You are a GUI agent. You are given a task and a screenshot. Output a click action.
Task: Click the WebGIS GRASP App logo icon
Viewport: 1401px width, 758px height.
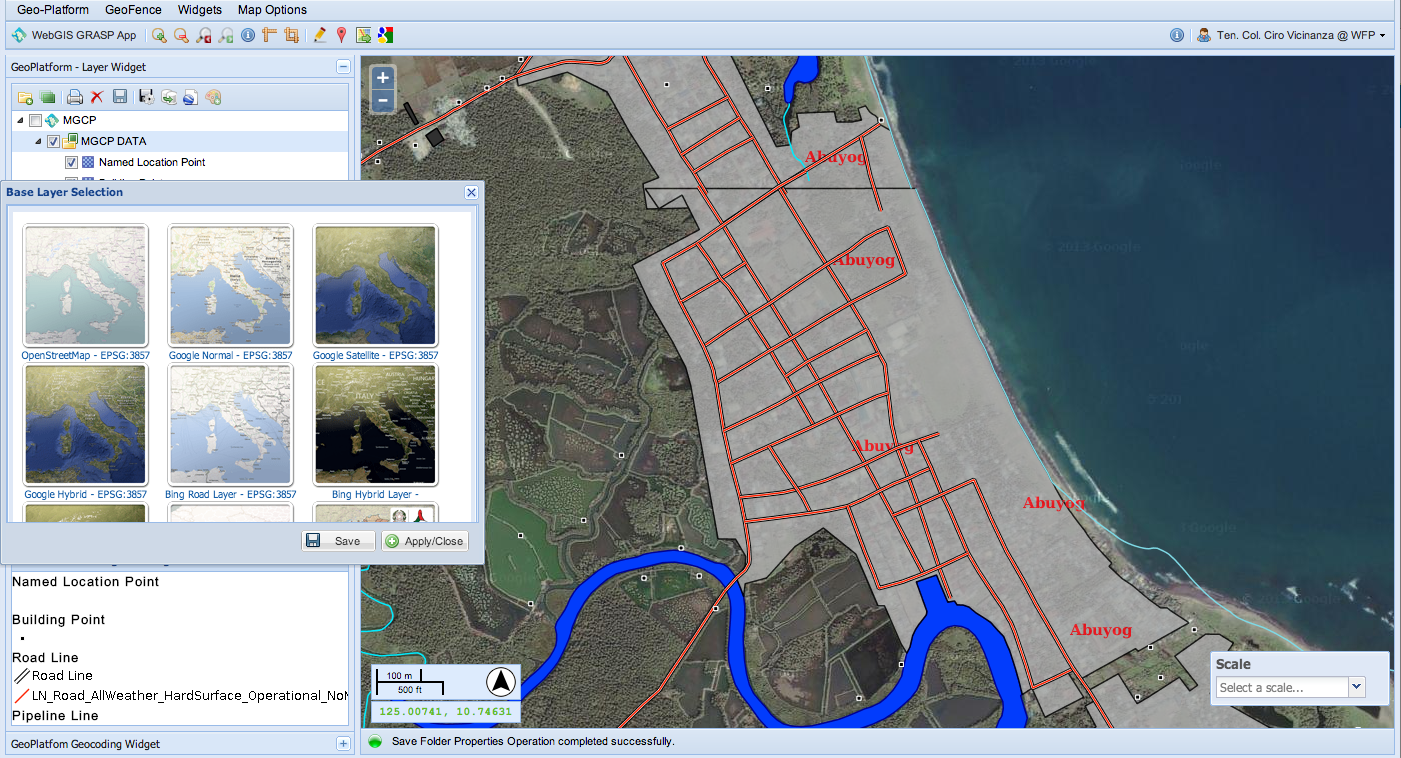(x=19, y=35)
